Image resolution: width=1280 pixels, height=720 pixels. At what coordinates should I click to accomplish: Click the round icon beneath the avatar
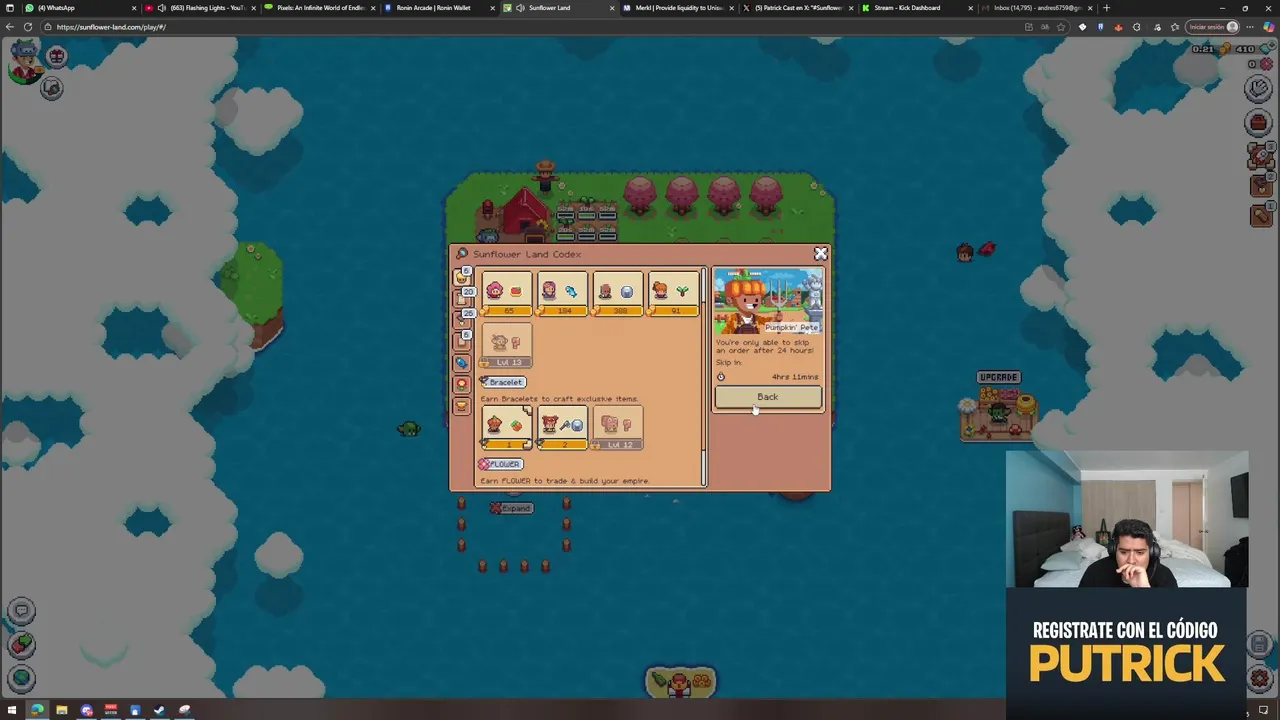(51, 89)
